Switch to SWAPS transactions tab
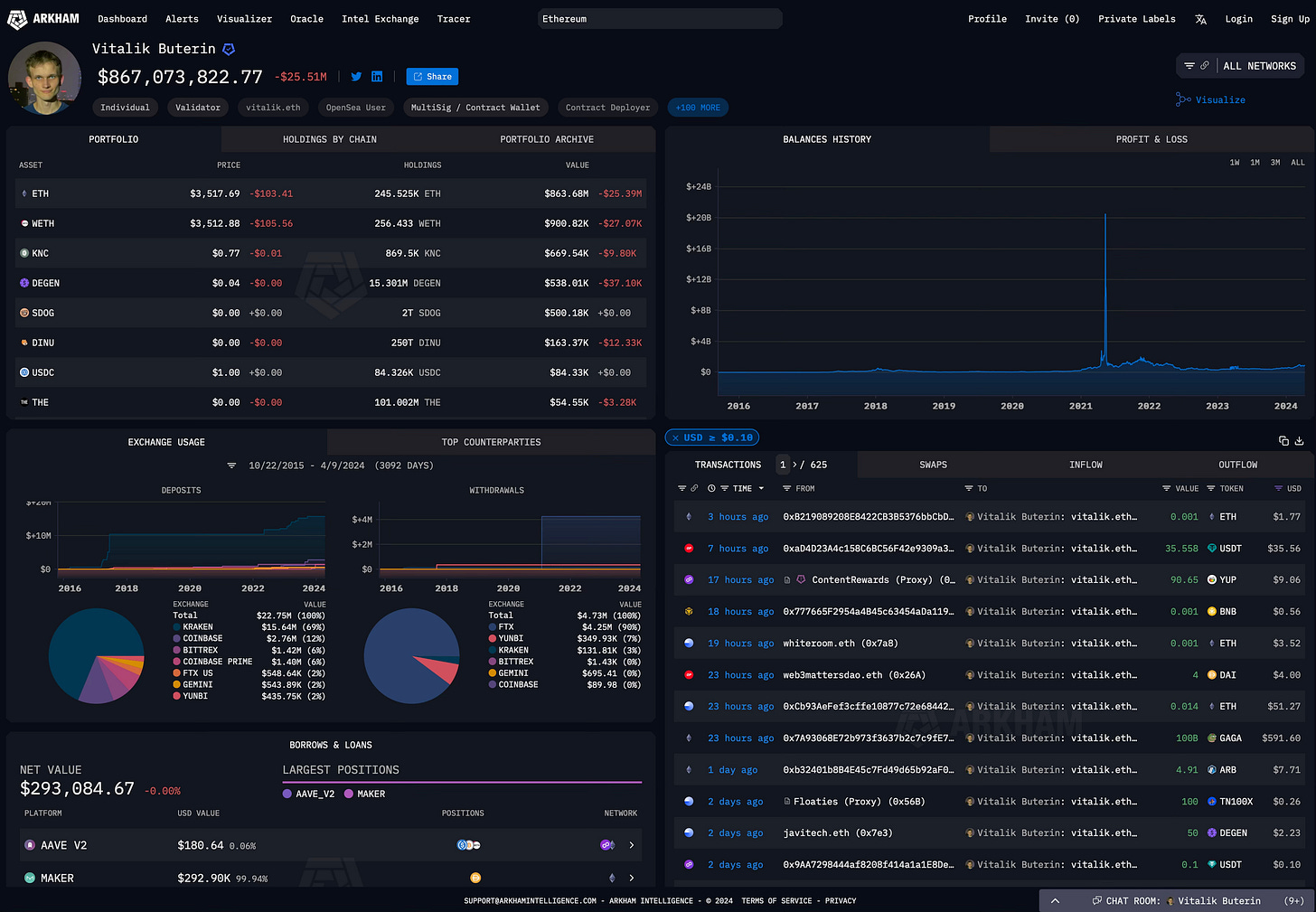The height and width of the screenshot is (912, 1316). (933, 465)
